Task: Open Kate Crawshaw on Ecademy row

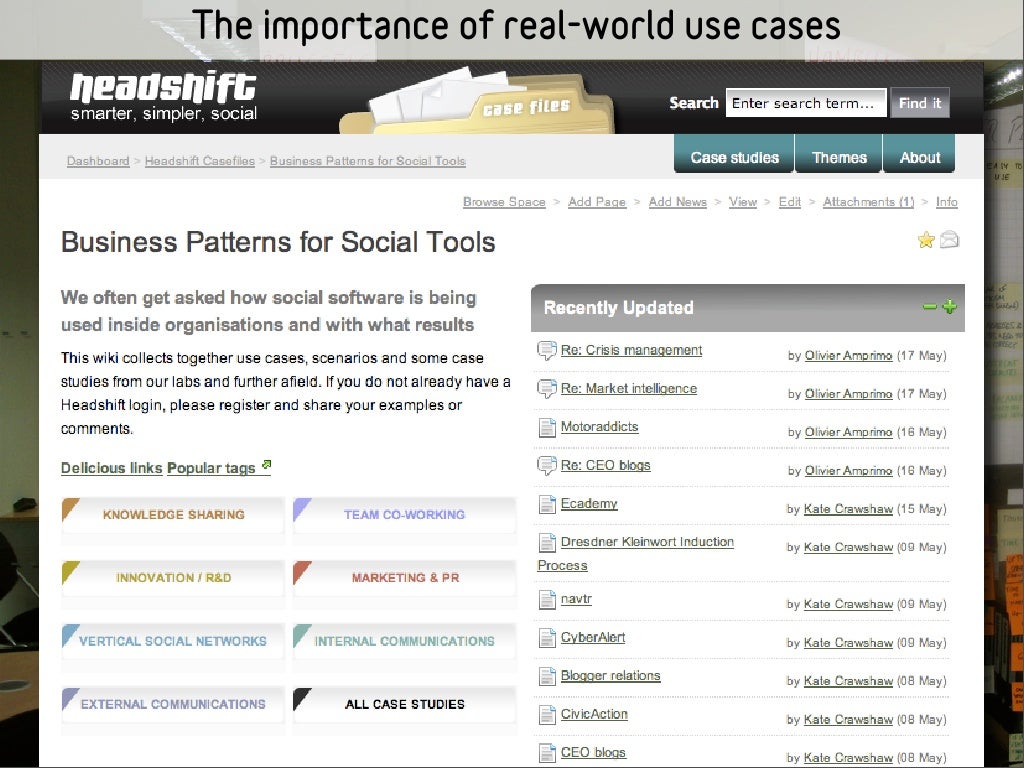Action: (848, 509)
